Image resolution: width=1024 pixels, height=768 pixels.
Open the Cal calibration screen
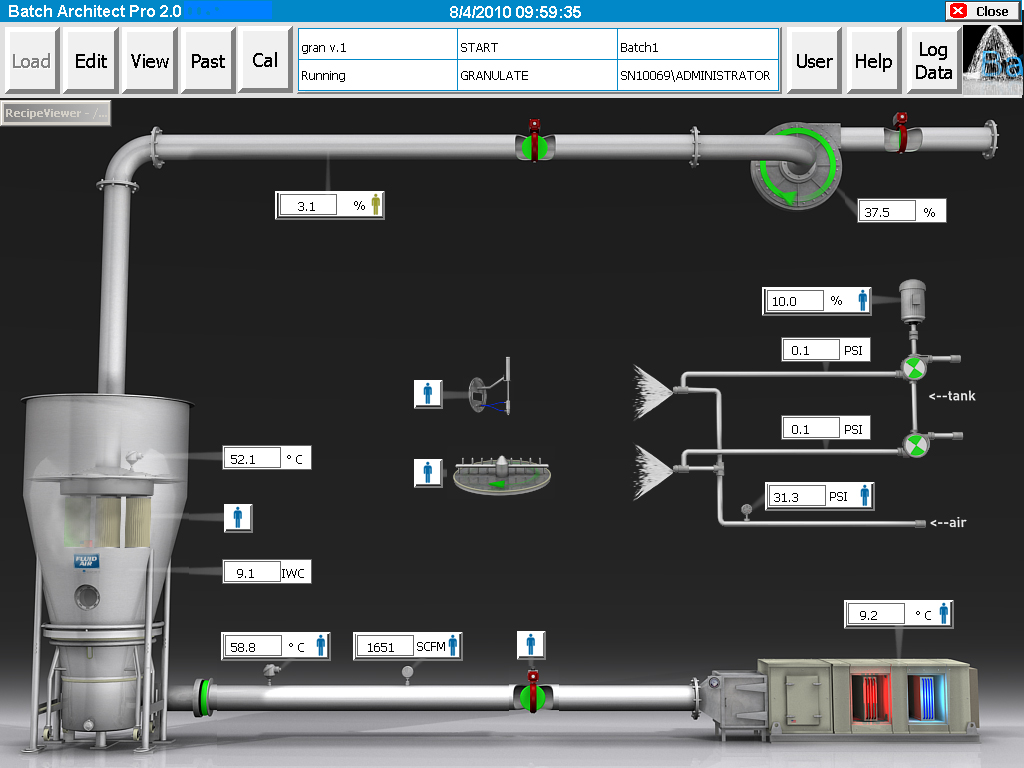point(265,60)
